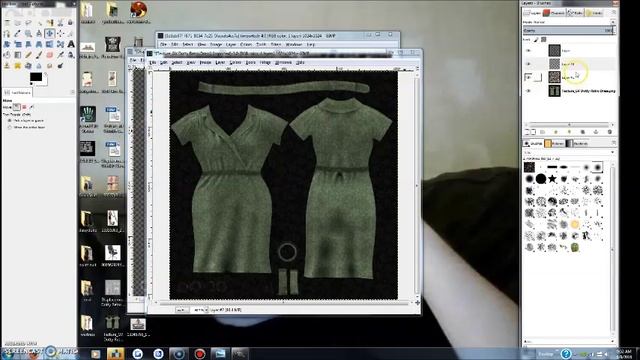Select the Flip tool
This screenshot has height=360, width=640.
(x=50, y=44)
